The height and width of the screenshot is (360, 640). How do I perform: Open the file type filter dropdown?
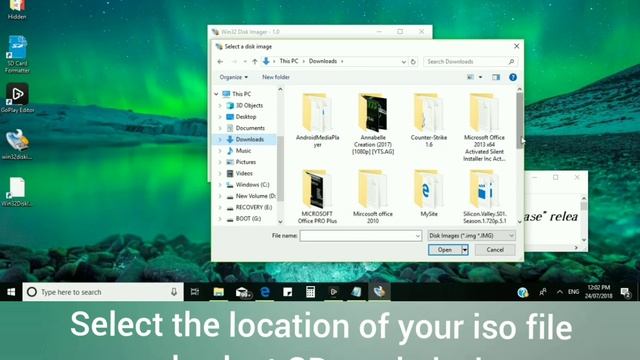pyautogui.click(x=471, y=236)
